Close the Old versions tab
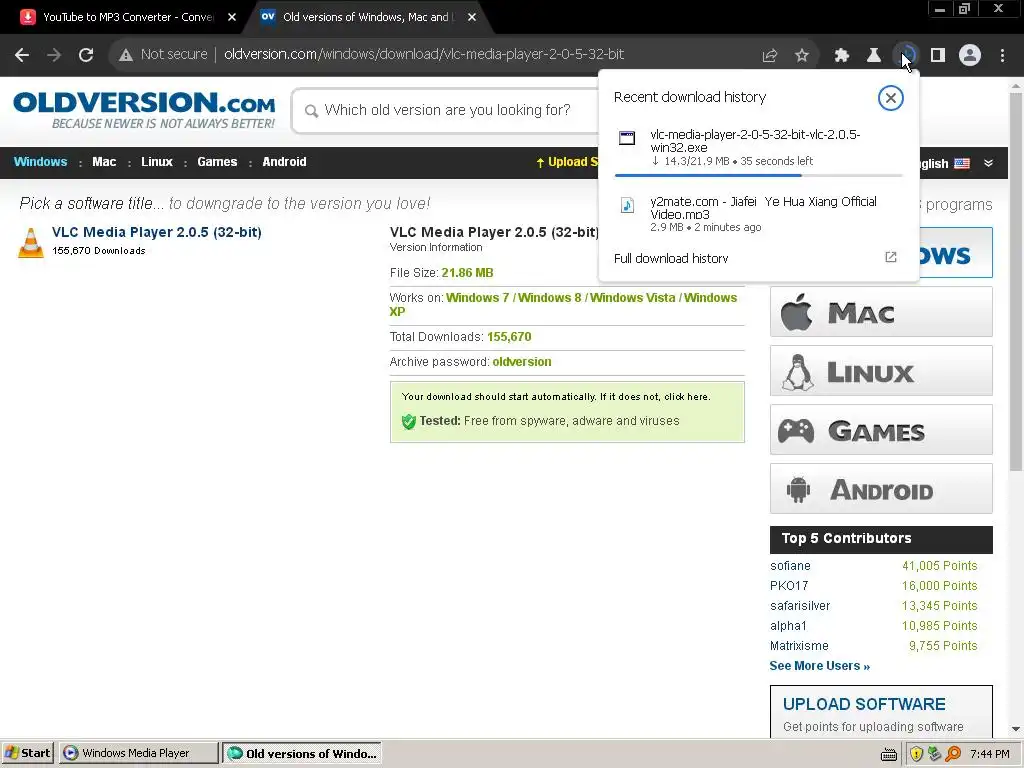This screenshot has height=768, width=1024. [x=472, y=18]
